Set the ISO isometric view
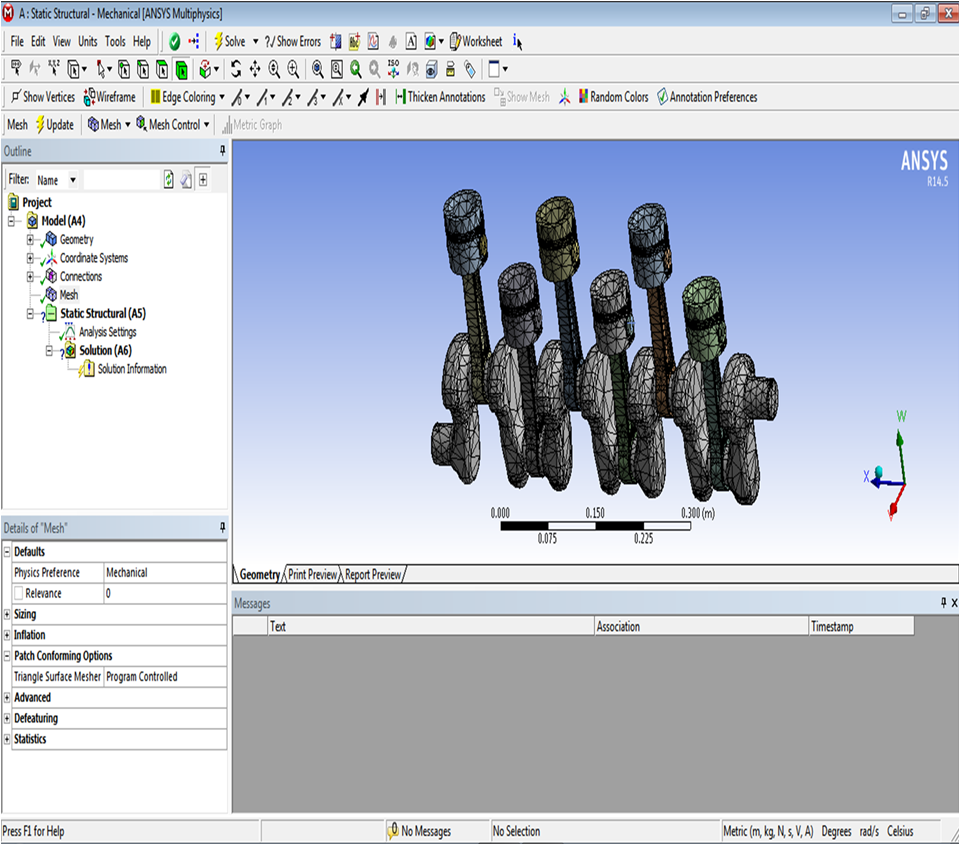 pos(393,69)
